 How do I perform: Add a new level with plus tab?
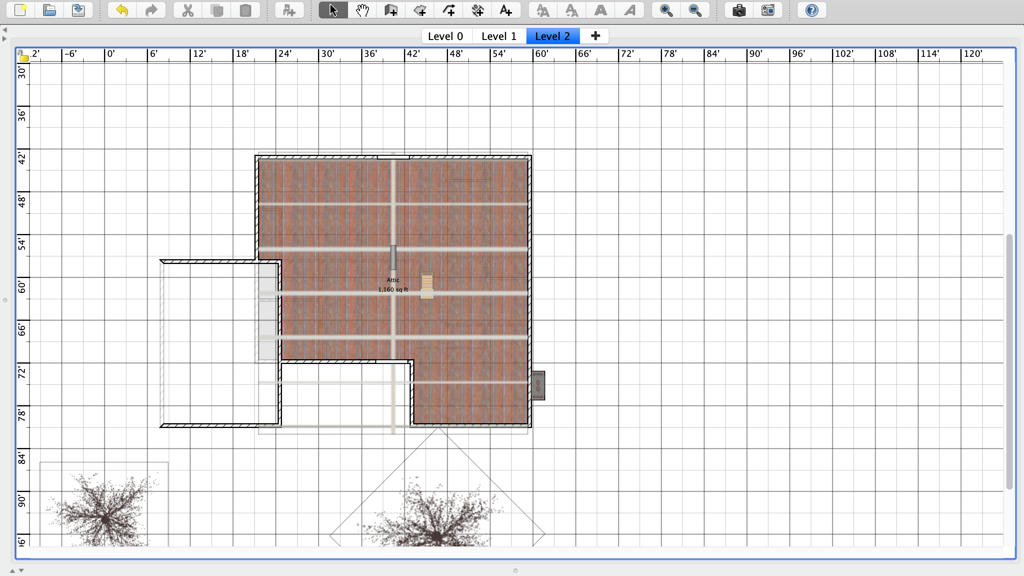click(x=595, y=36)
